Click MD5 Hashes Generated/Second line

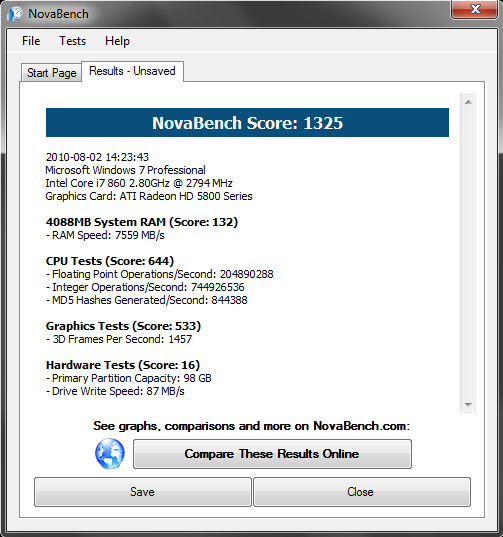point(147,300)
